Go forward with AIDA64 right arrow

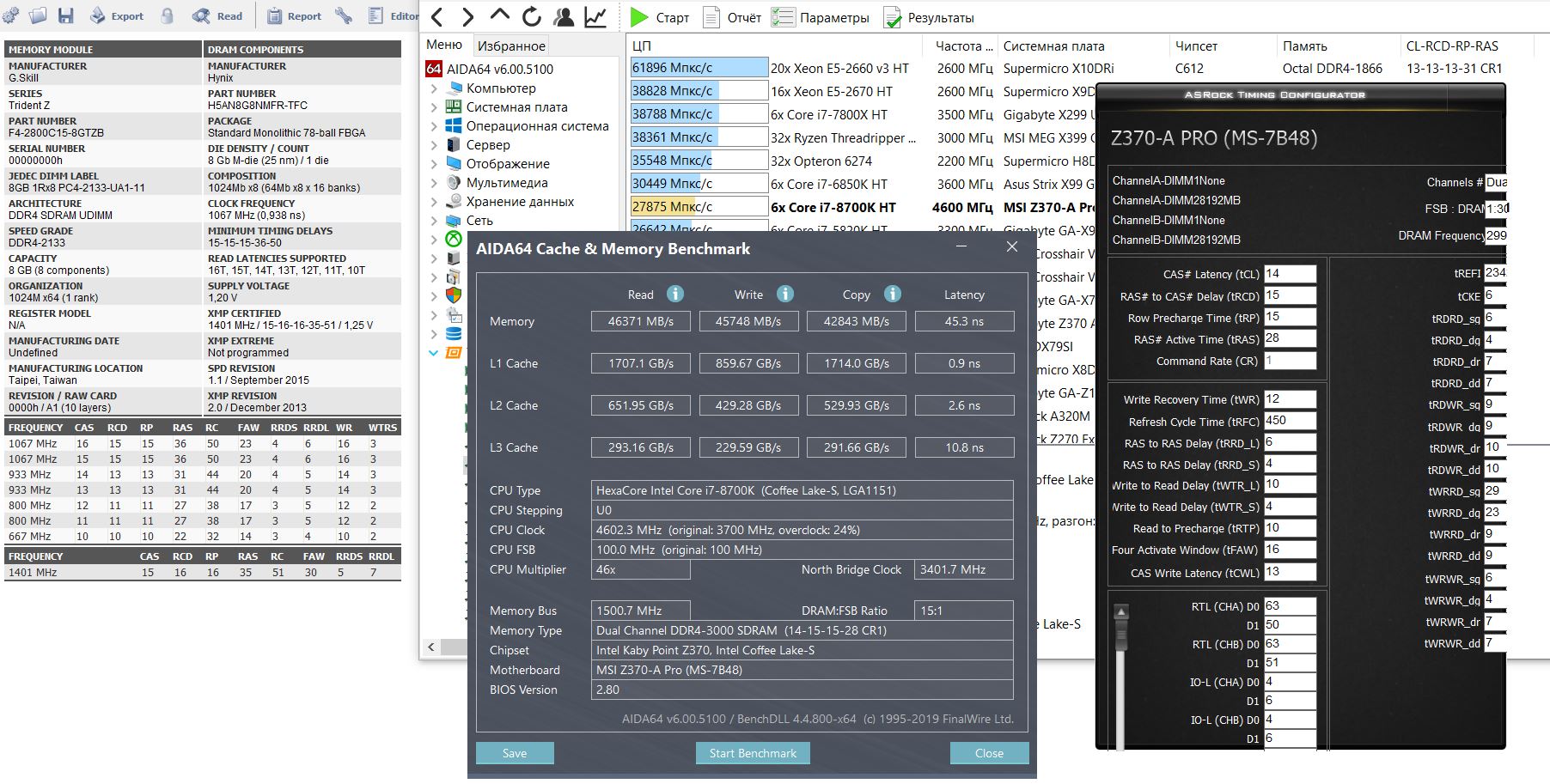pyautogui.click(x=467, y=17)
